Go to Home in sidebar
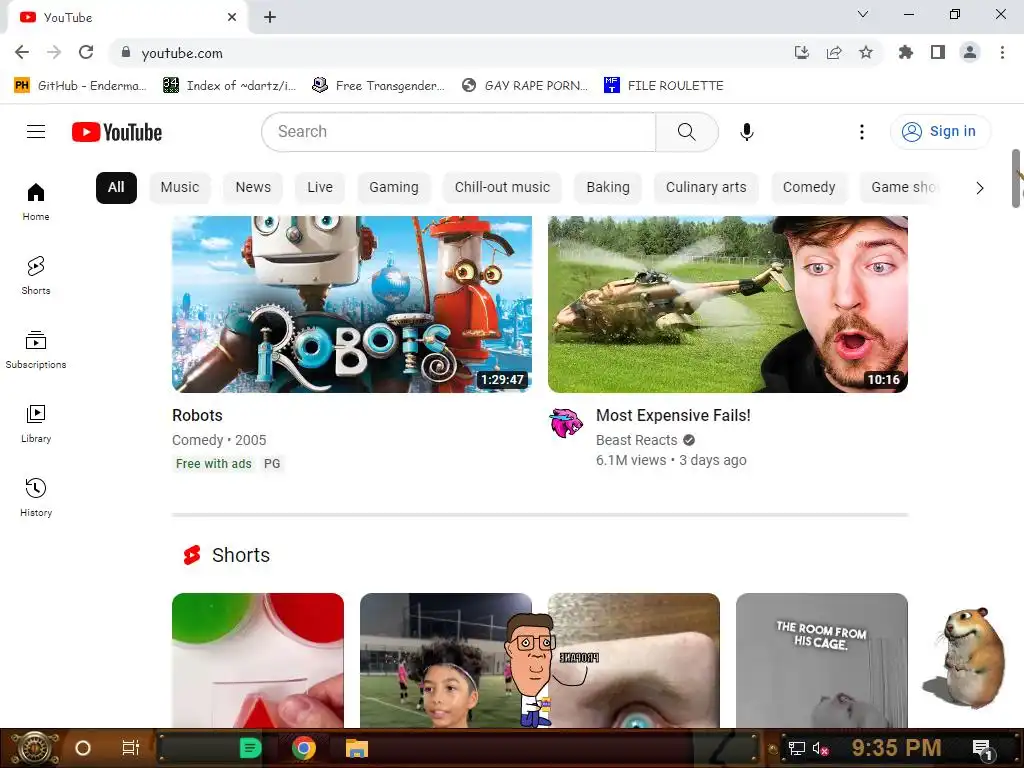 36,202
